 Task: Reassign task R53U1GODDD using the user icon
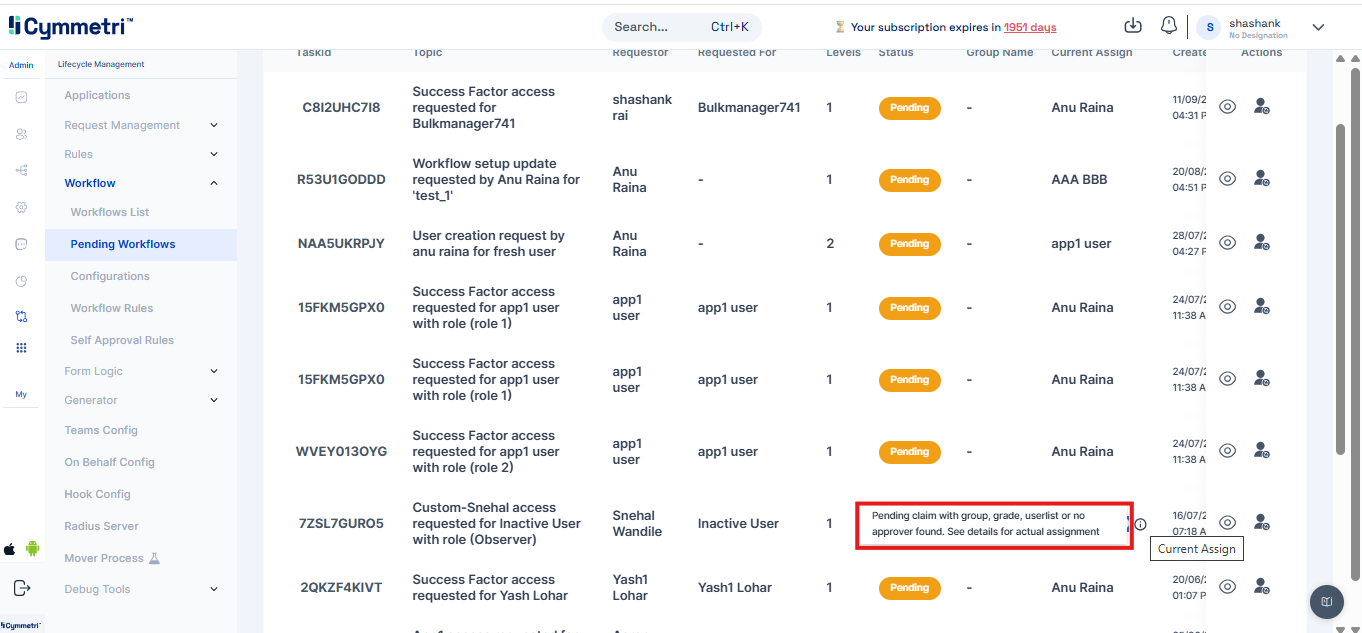pyautogui.click(x=1262, y=178)
